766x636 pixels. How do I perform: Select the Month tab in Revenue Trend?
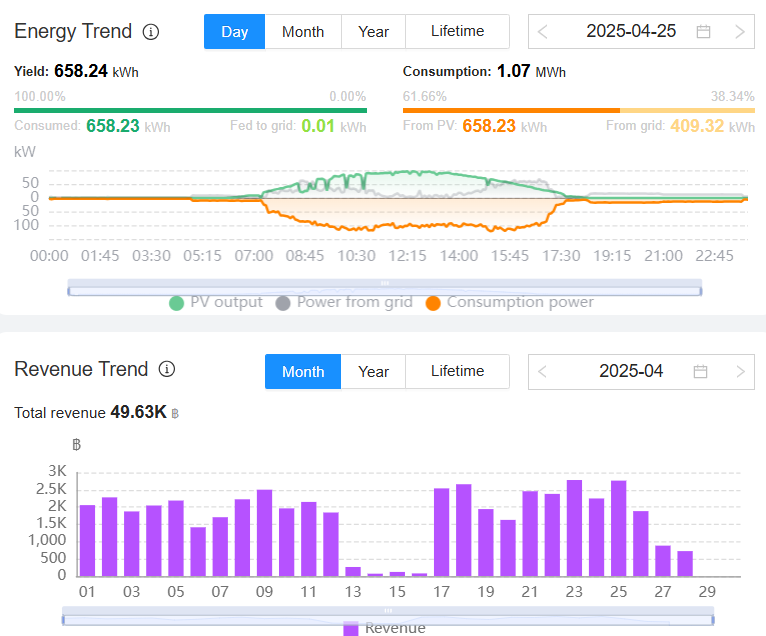point(303,372)
